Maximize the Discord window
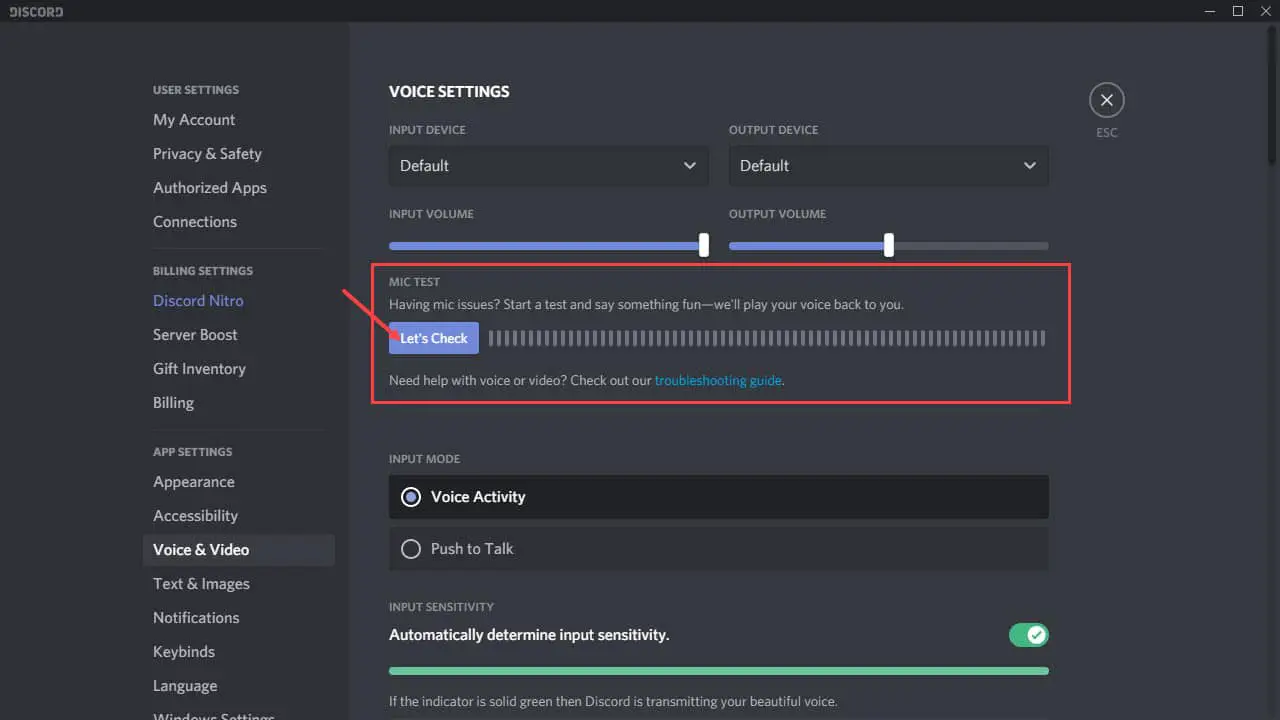This screenshot has width=1280, height=720. coord(1238,12)
